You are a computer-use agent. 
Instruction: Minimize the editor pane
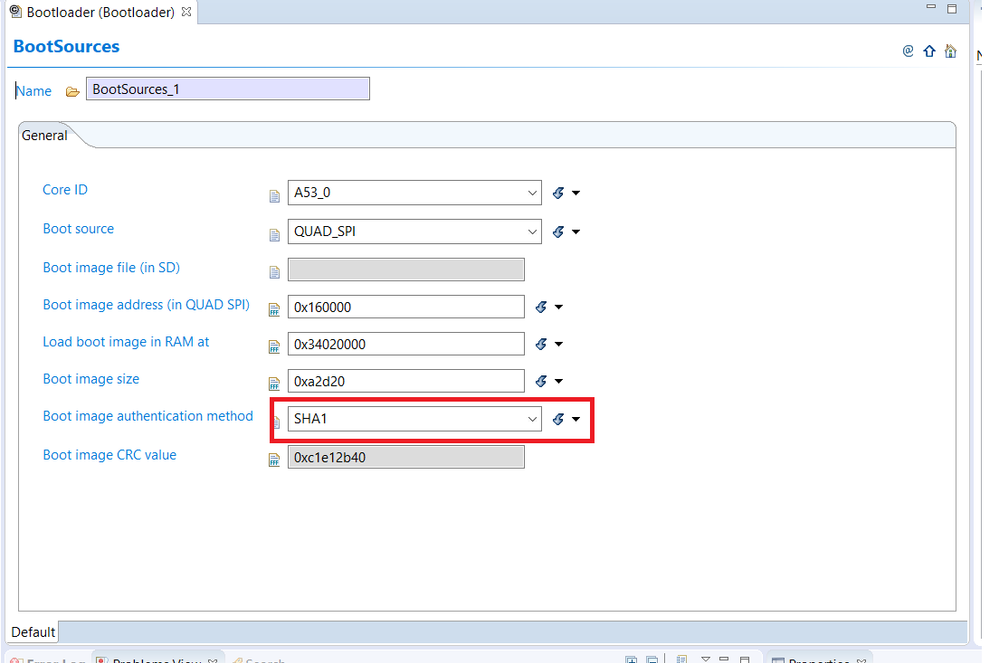point(931,7)
